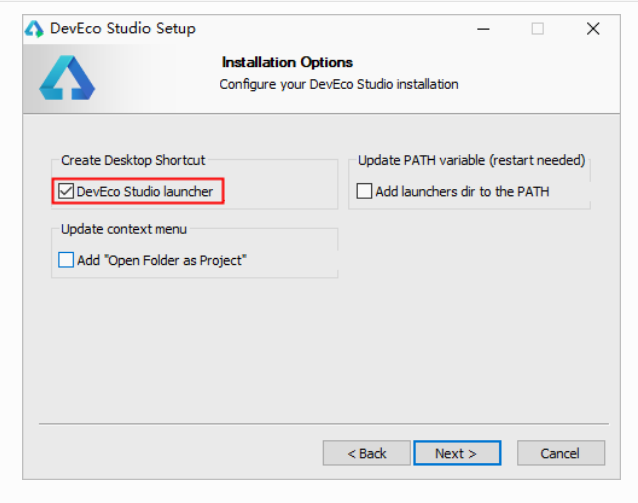Click the "Open Folder as Project" label text
This screenshot has width=638, height=503.
click(x=162, y=260)
